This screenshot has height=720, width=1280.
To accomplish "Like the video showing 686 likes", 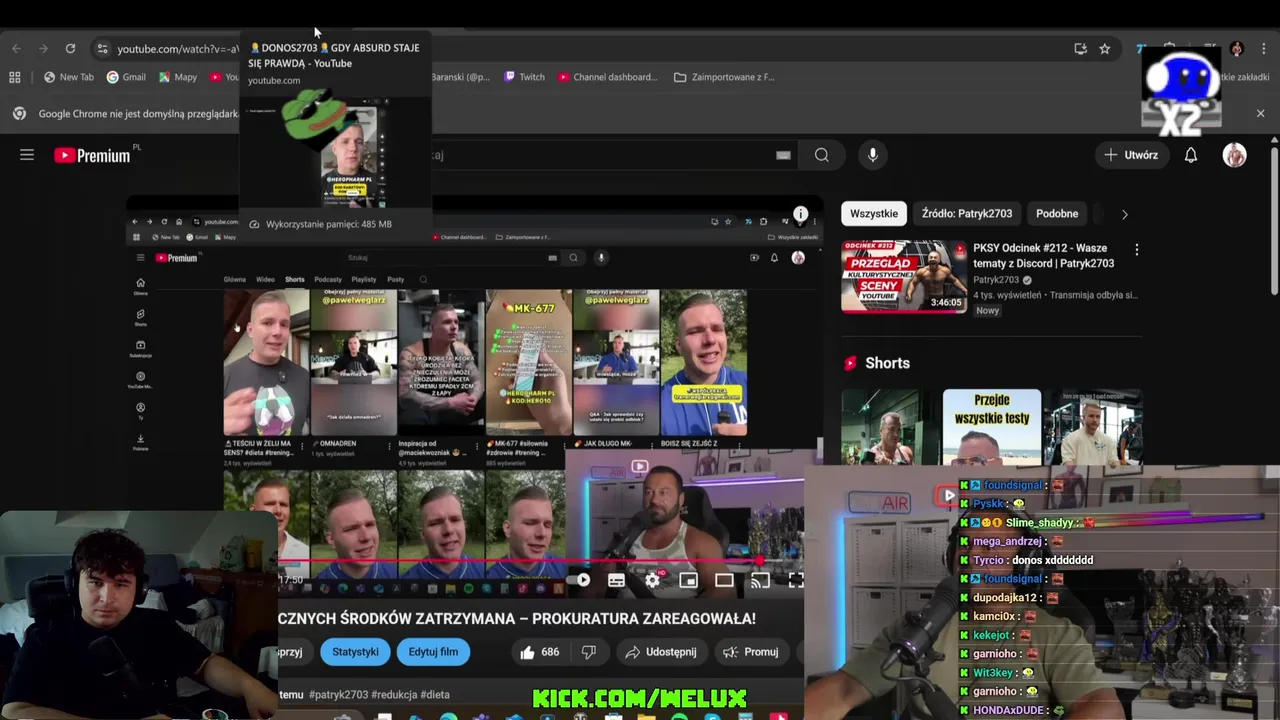I will pos(539,652).
